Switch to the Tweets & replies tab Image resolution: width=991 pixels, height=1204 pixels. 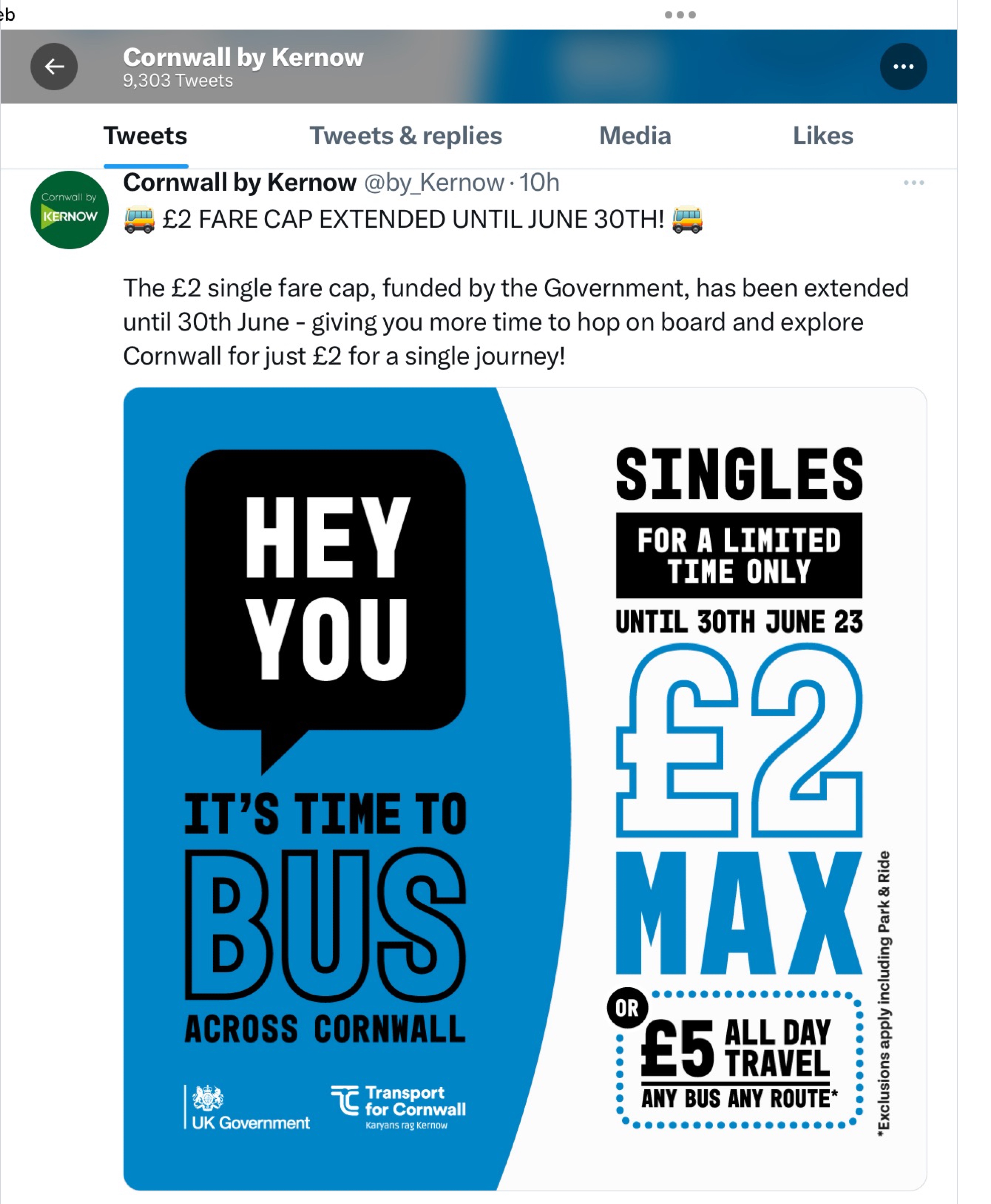tap(405, 136)
